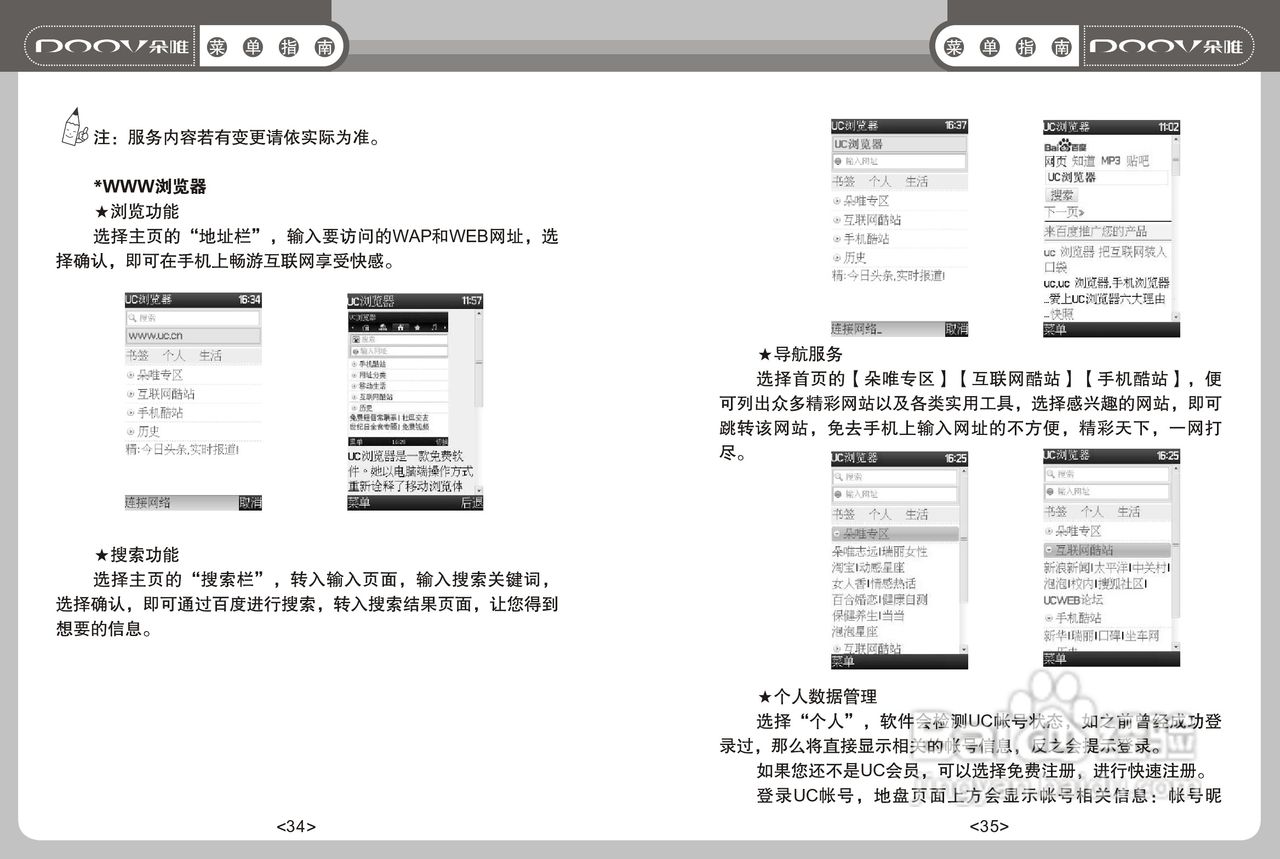The image size is (1280, 859).
Task: Select 生活 tab in the 16:37 screenshot
Action: [916, 181]
